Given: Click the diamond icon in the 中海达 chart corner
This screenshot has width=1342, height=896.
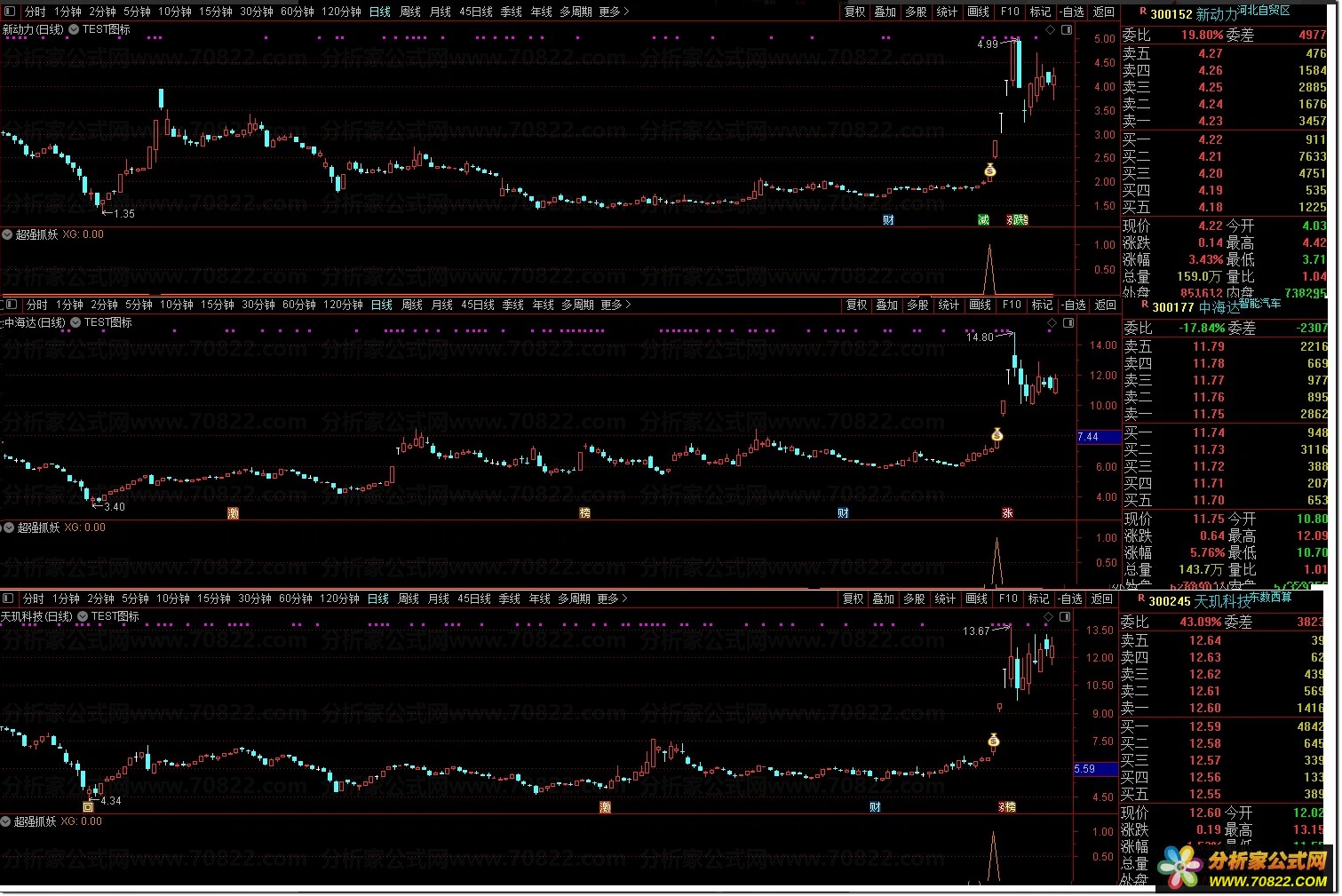Looking at the screenshot, I should point(1052,323).
